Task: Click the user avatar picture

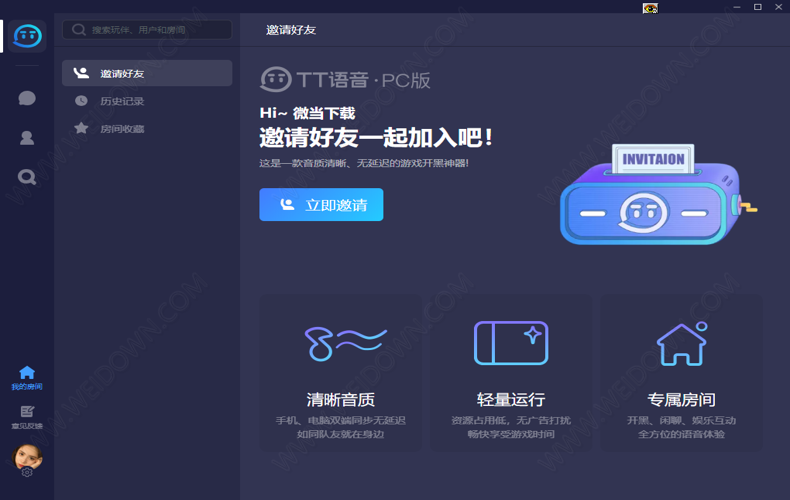Action: tap(27, 456)
